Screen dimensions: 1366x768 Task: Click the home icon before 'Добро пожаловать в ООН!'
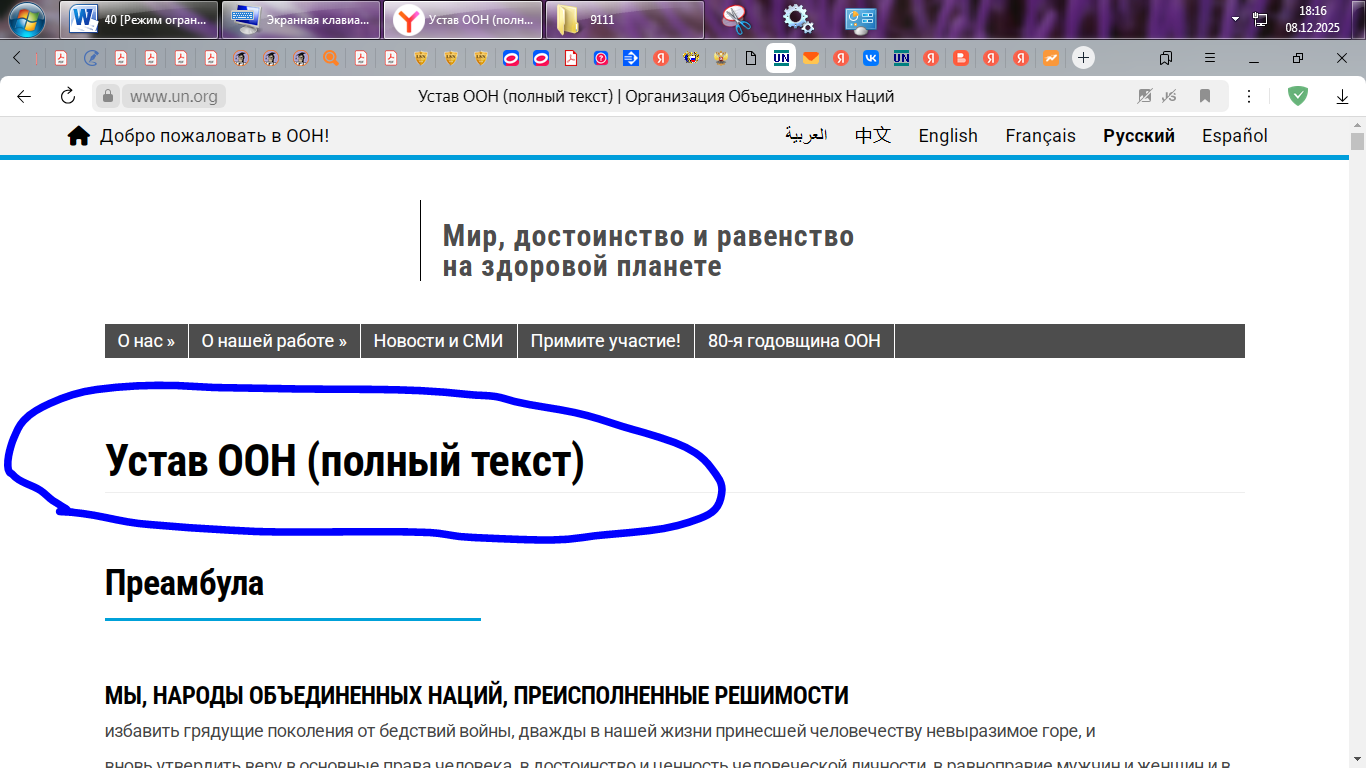coord(78,135)
